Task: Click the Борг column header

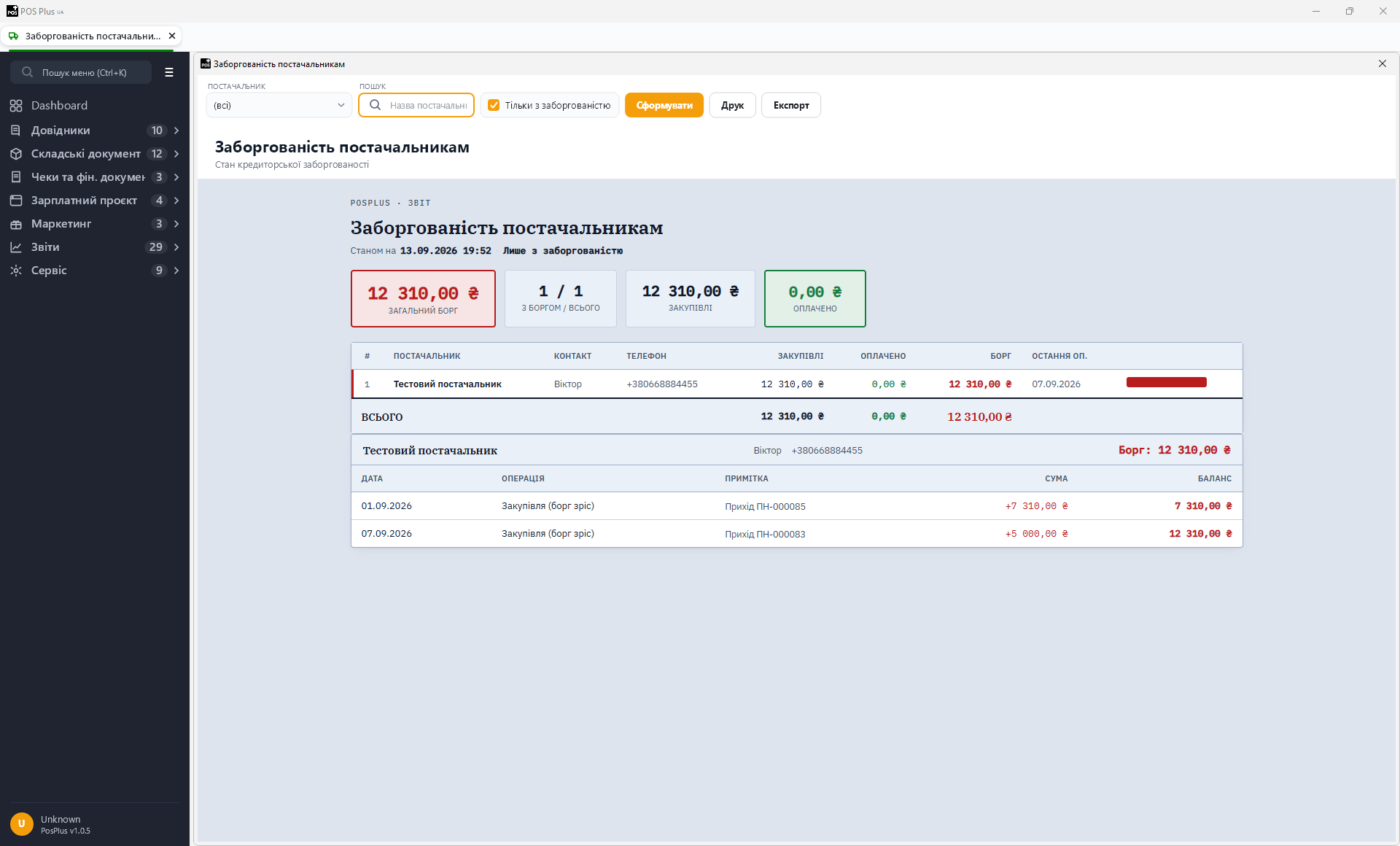Action: (1000, 356)
